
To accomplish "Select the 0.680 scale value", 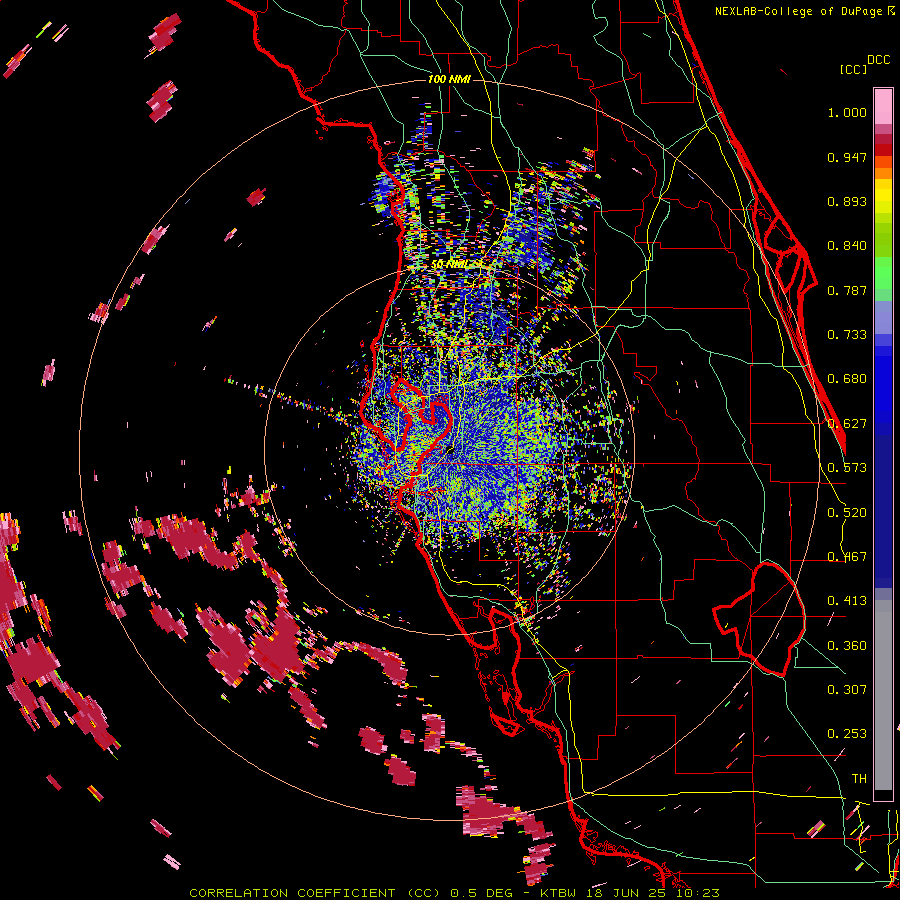I will (847, 379).
